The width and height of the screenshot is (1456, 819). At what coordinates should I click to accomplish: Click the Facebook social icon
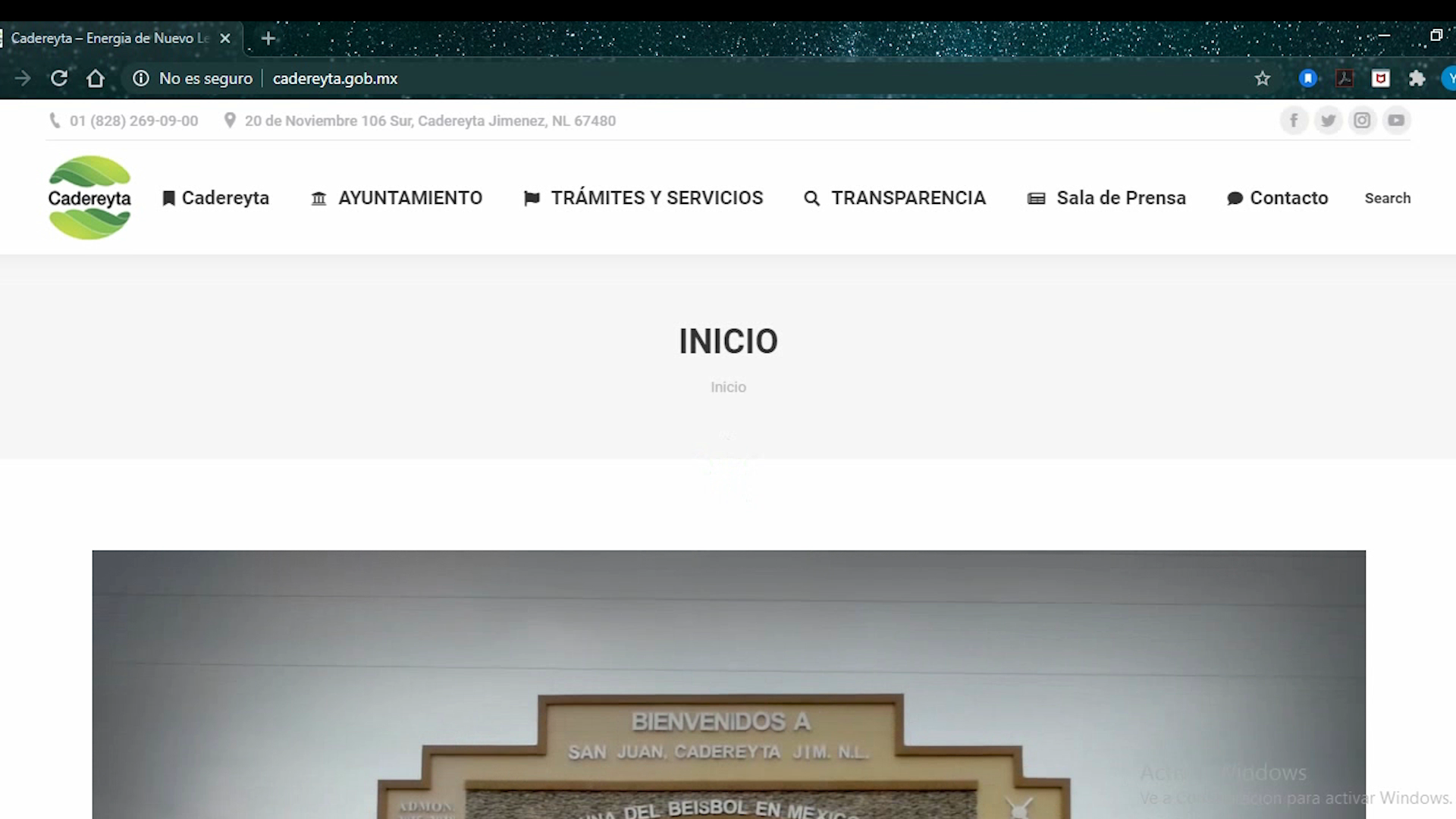pos(1294,121)
